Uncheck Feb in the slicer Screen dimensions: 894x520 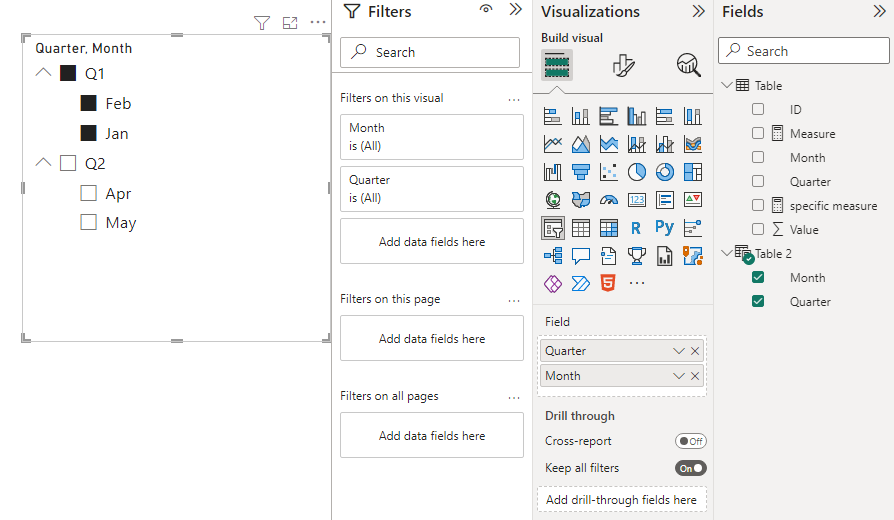[x=88, y=103]
